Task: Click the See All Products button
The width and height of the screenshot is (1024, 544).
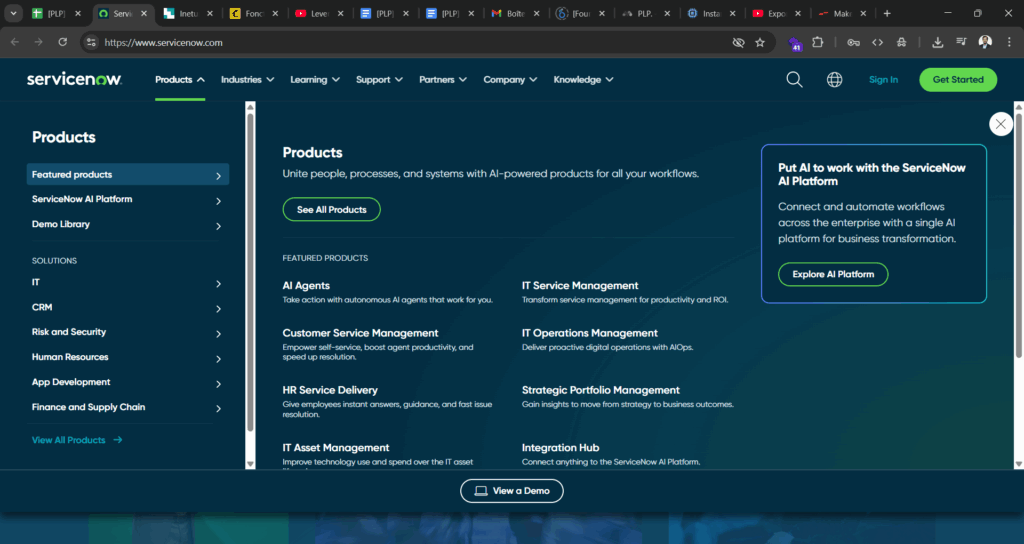Action: [x=332, y=210]
